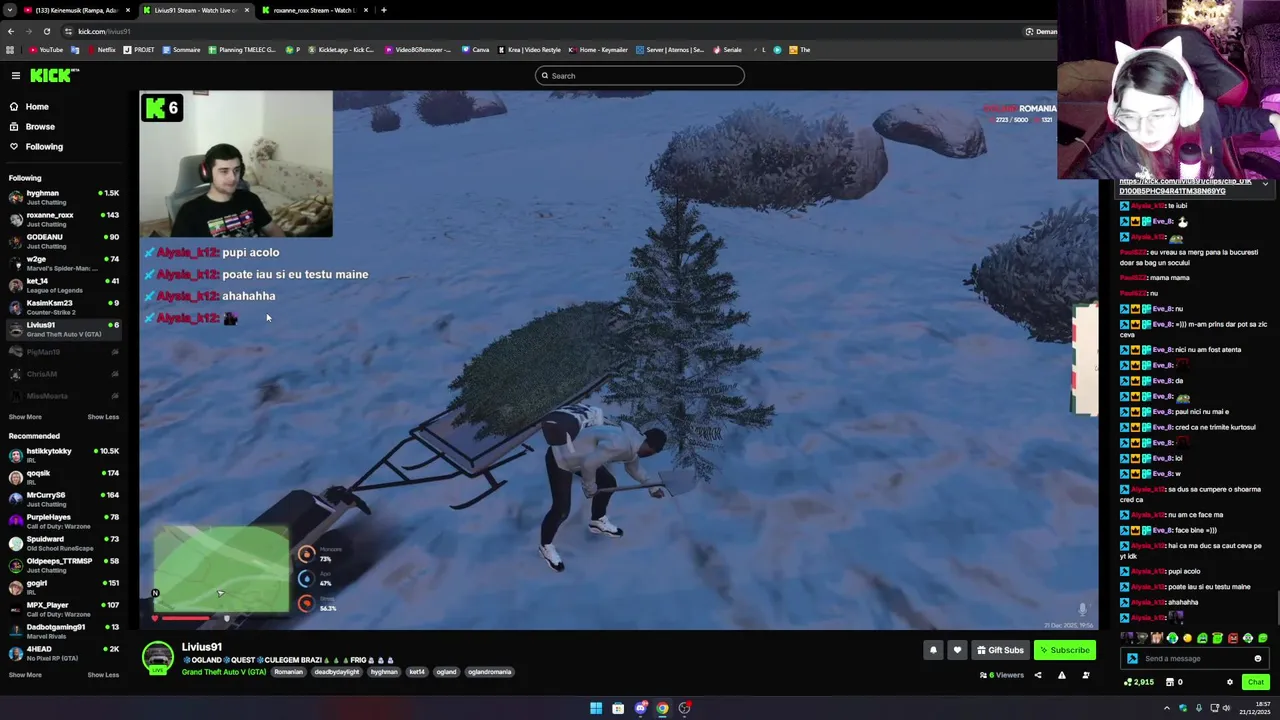Click the report warning triangle icon
The height and width of the screenshot is (720, 1280).
tap(1061, 676)
